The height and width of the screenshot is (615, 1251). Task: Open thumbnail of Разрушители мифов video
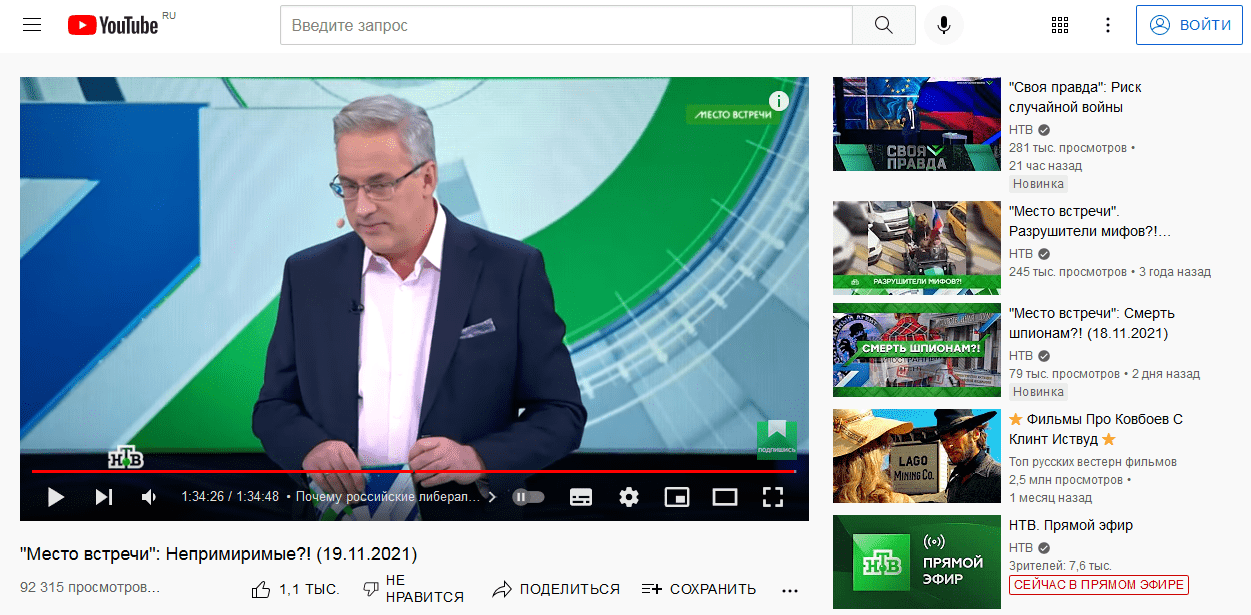(x=917, y=247)
